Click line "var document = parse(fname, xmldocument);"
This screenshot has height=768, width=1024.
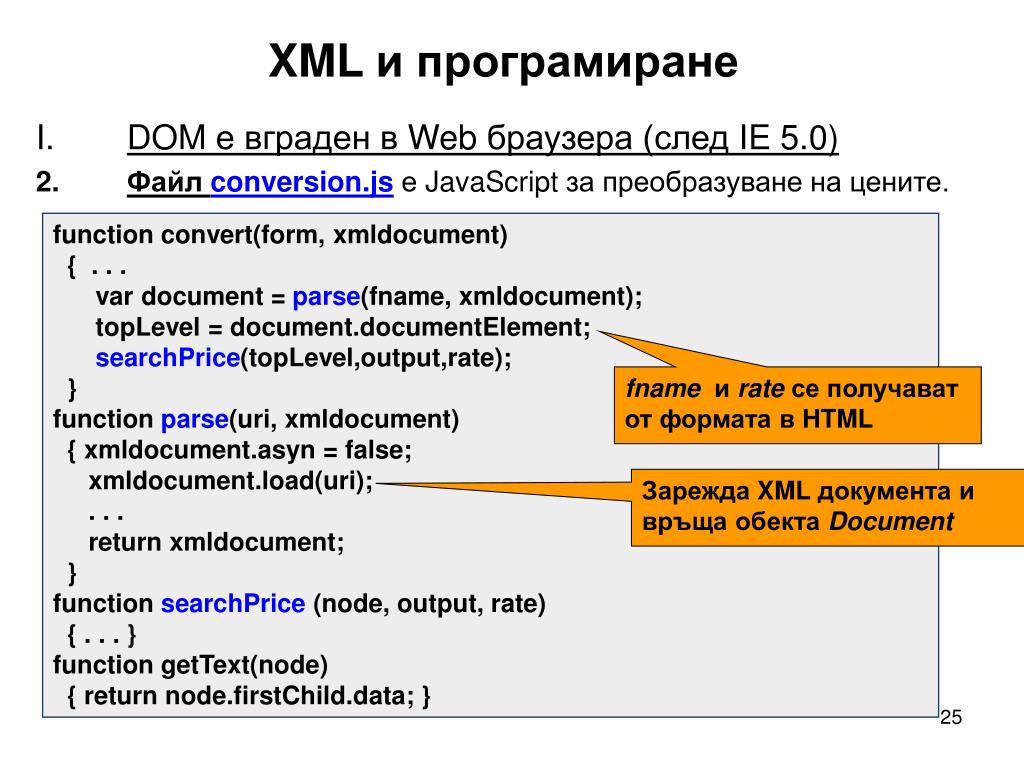pos(369,296)
